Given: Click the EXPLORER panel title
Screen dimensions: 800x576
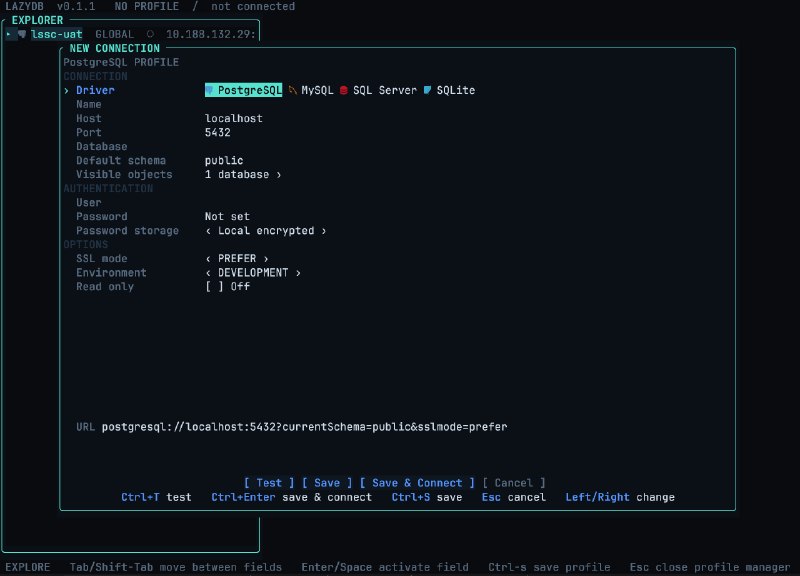Looking at the screenshot, I should [x=37, y=20].
